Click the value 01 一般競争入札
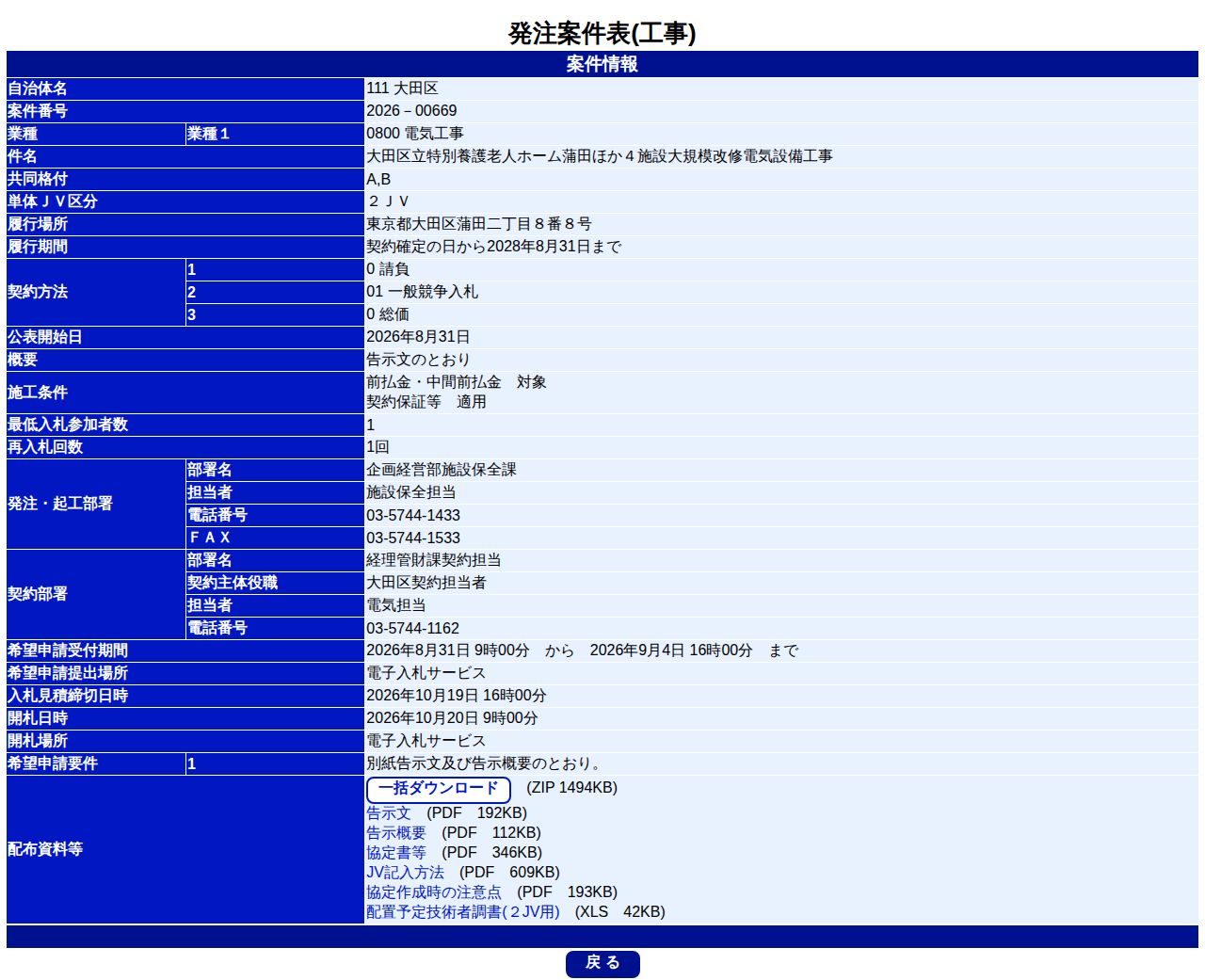This screenshot has height=980, width=1205. [x=423, y=292]
